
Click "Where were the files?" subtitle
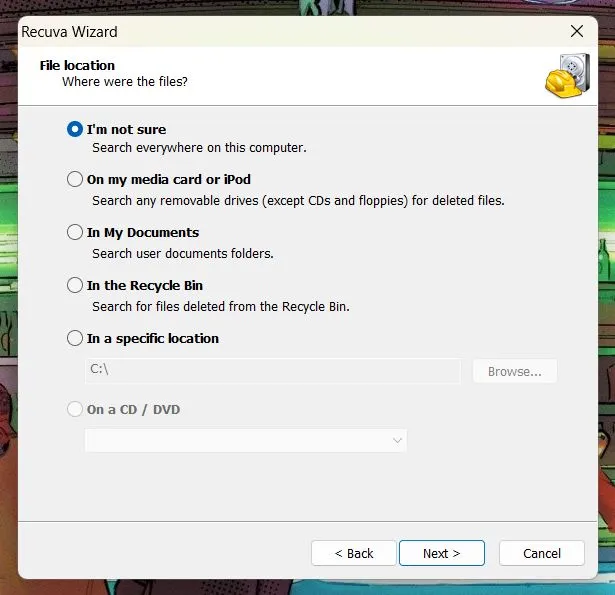click(x=125, y=82)
